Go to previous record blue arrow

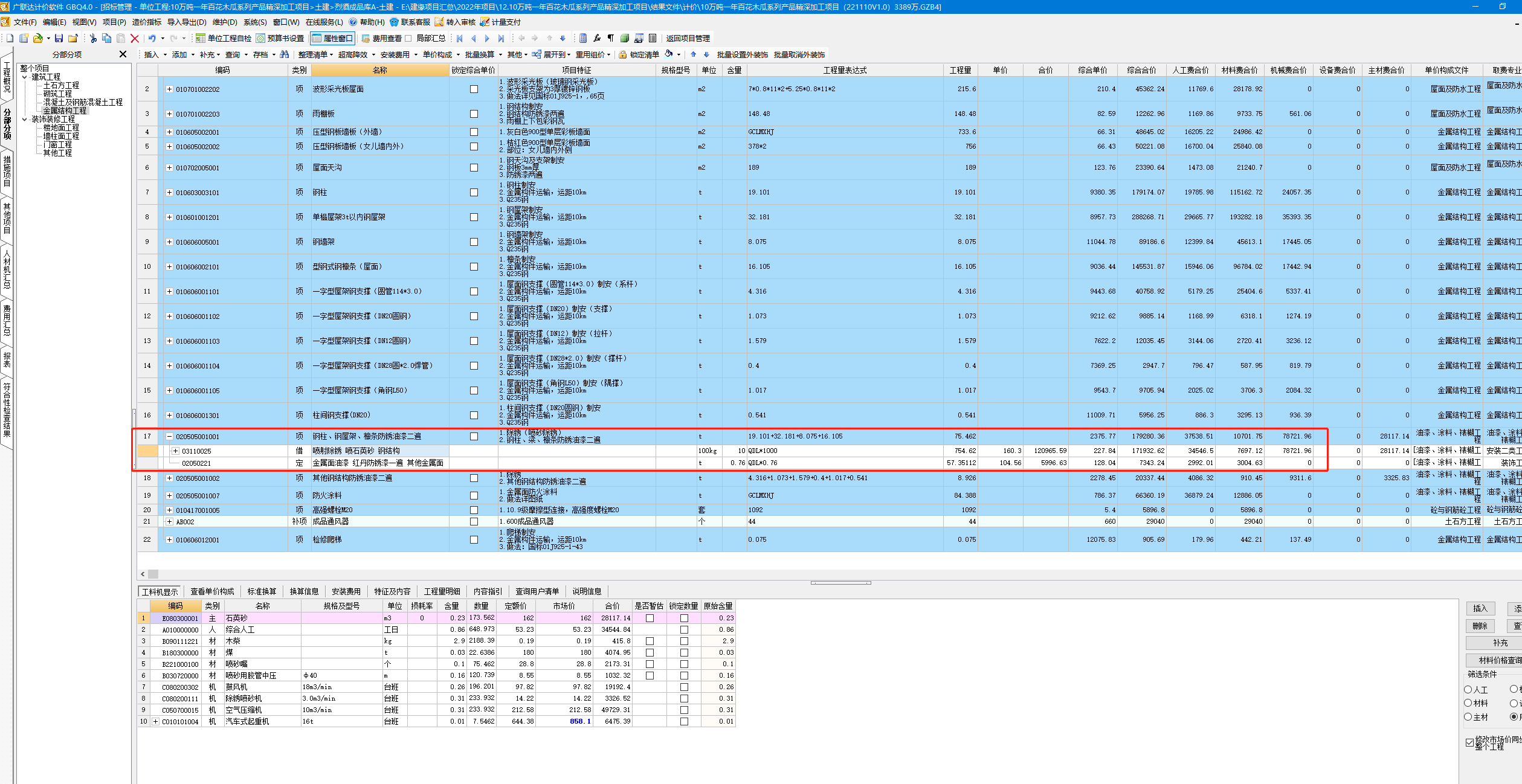473,38
